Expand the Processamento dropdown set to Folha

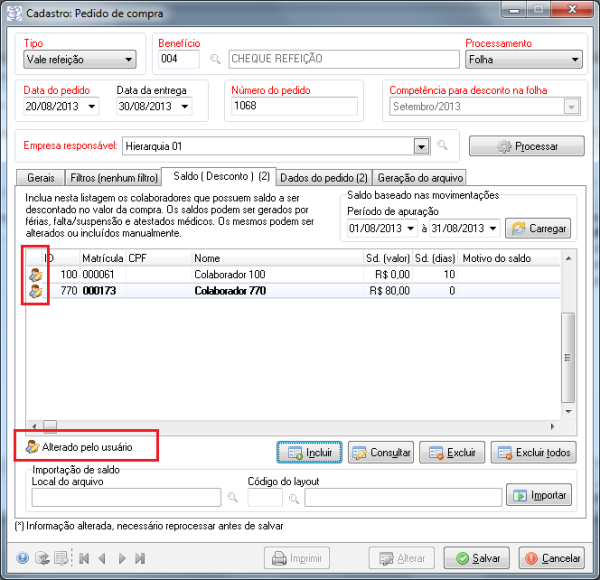click(574, 60)
